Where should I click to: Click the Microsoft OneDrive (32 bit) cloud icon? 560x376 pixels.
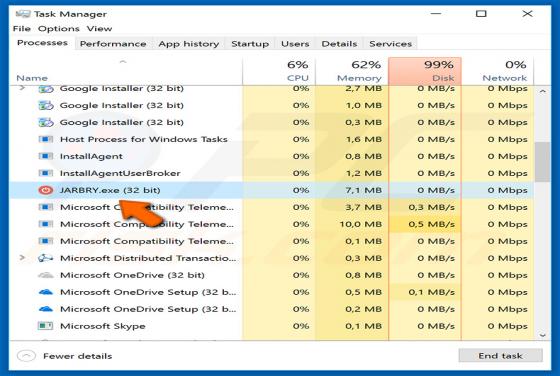point(46,275)
